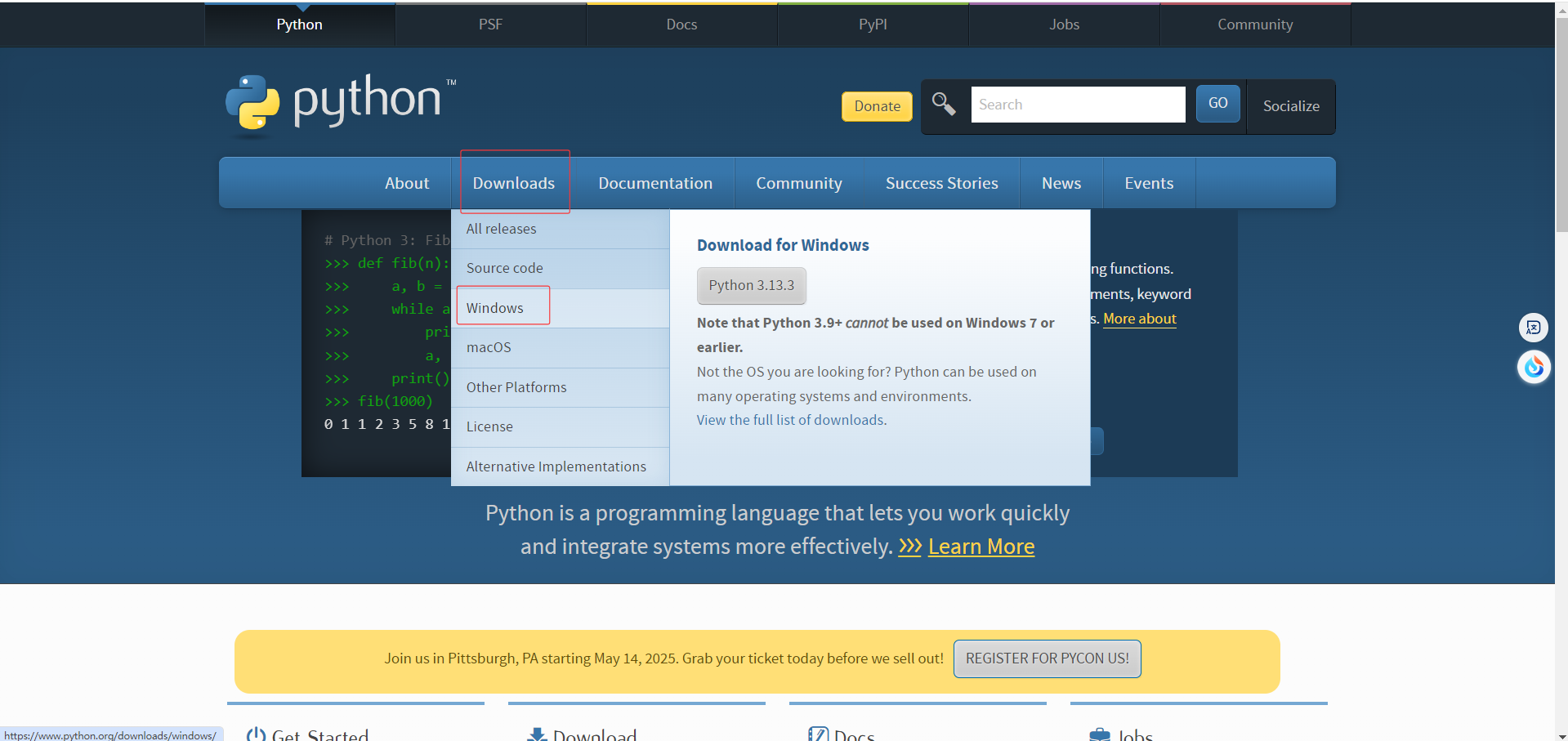Follow the Learn More link
Image resolution: width=1568 pixels, height=741 pixels.
[981, 546]
